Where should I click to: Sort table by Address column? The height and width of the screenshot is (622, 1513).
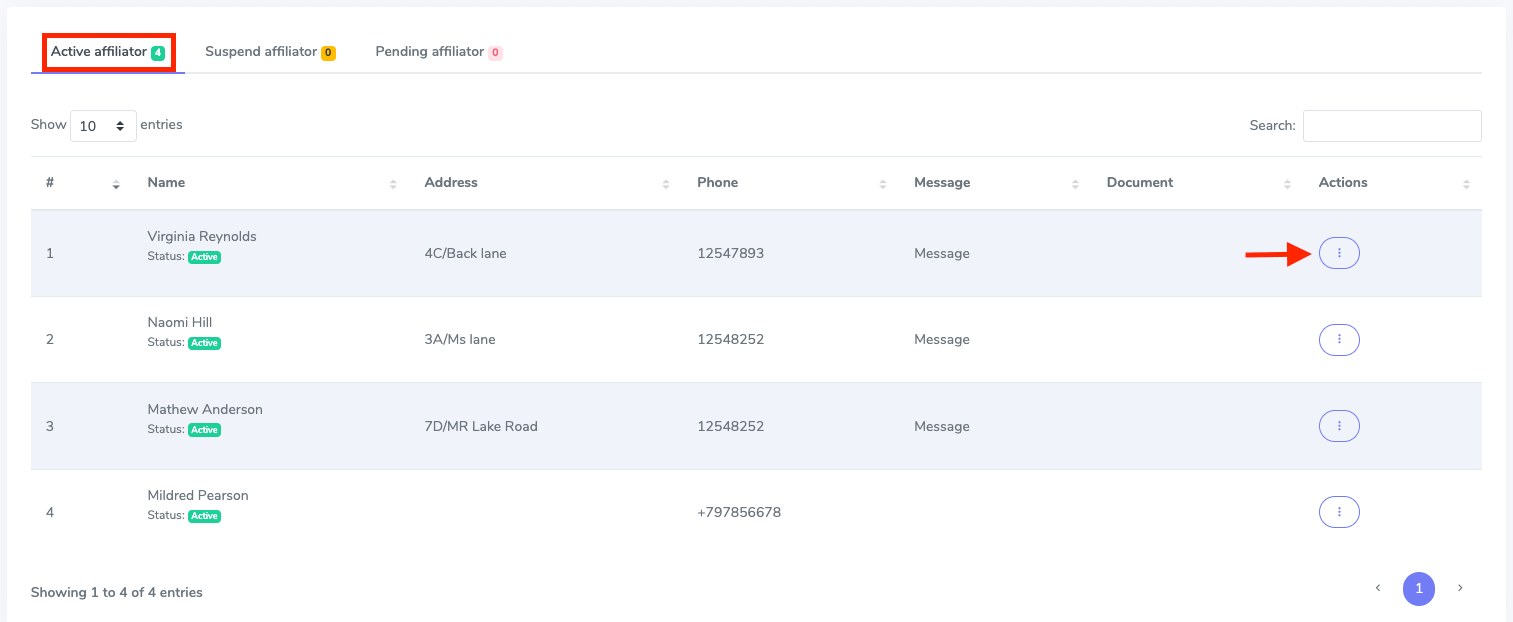pyautogui.click(x=451, y=183)
